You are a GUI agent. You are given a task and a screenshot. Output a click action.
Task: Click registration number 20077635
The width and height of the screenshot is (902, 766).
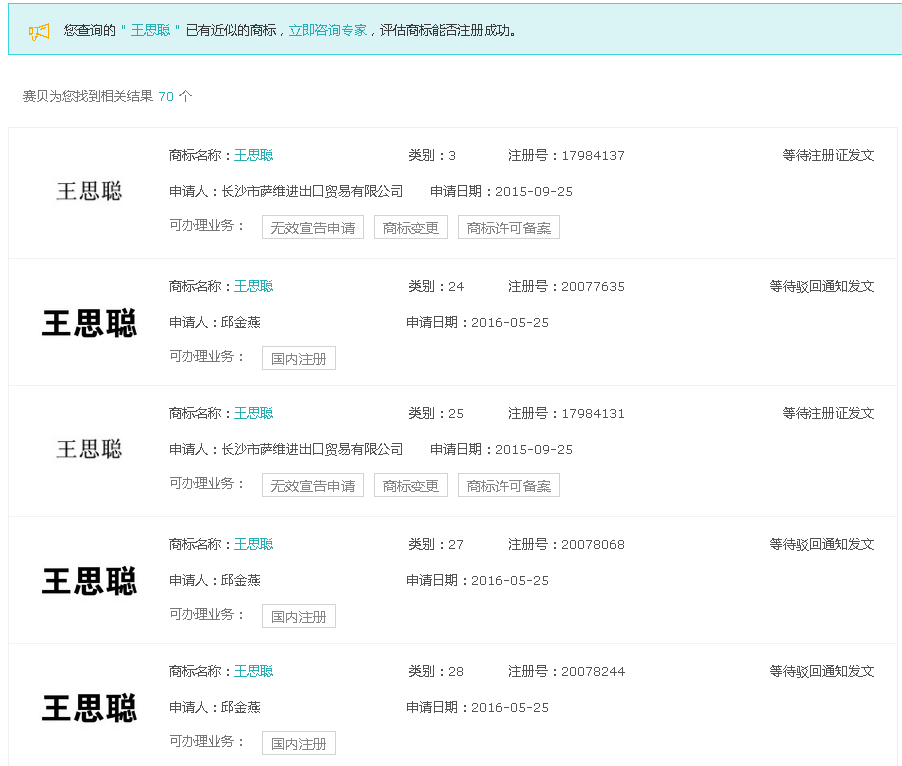pyautogui.click(x=593, y=287)
